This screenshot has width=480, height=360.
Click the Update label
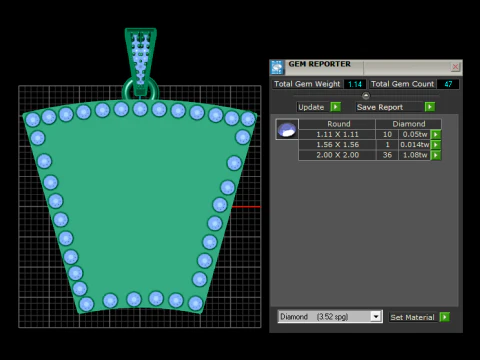point(311,107)
